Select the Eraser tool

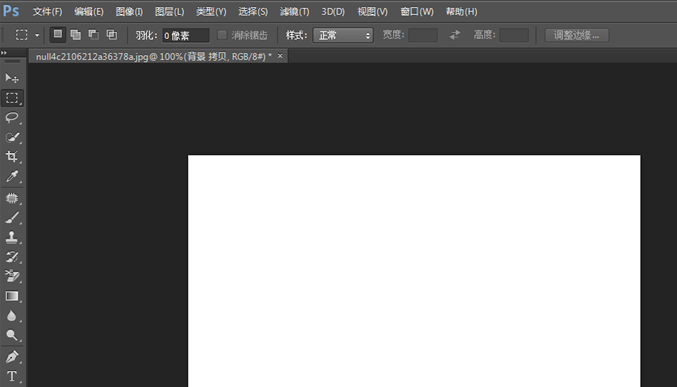coord(12,276)
